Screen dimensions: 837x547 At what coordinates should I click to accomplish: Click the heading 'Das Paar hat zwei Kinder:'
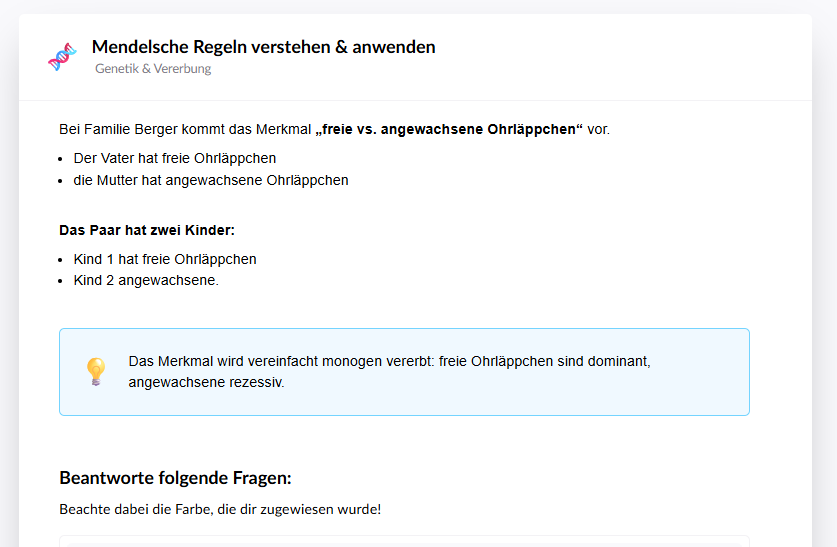coord(147,230)
